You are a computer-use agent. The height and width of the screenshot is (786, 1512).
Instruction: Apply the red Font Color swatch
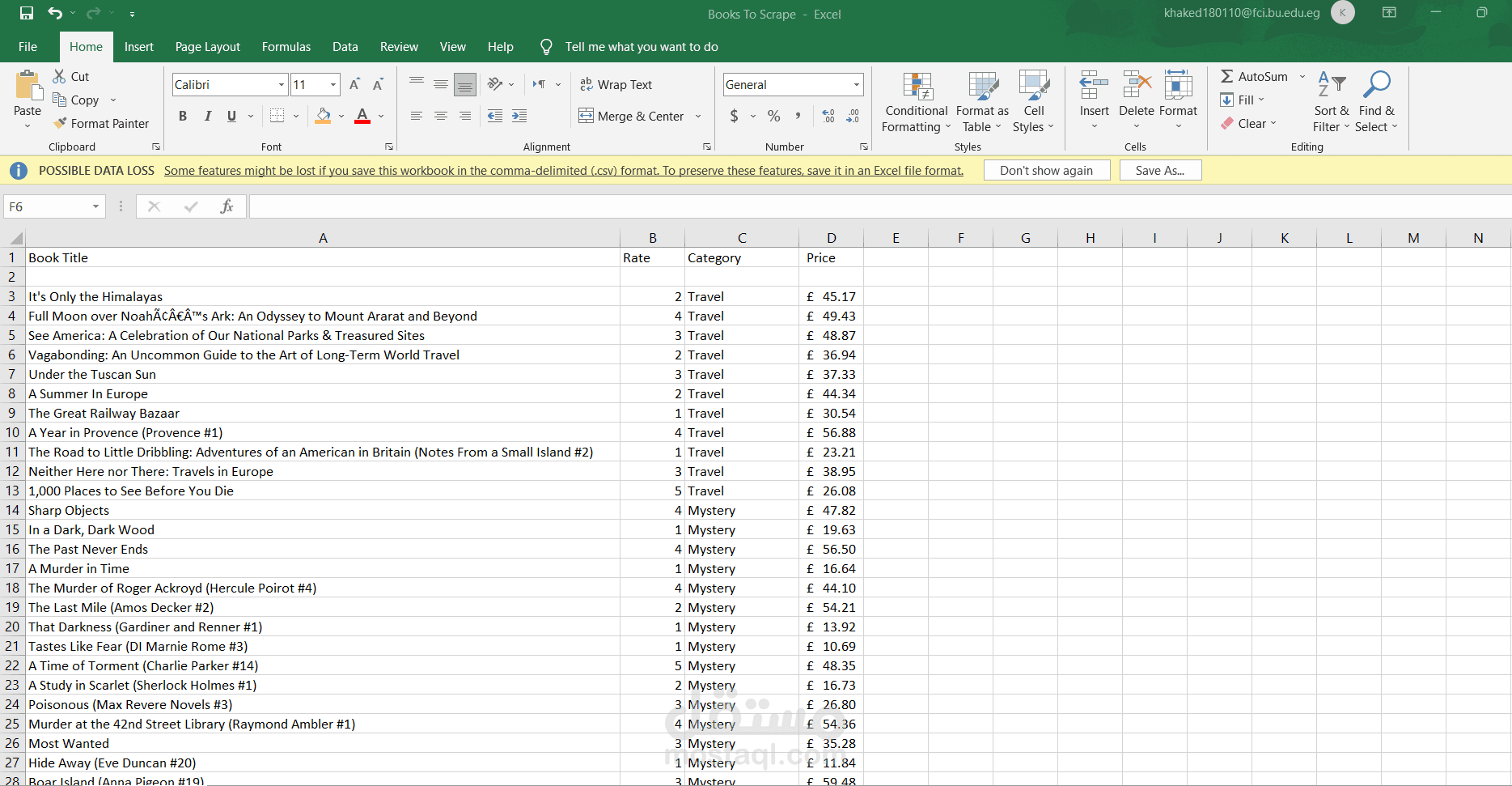click(x=362, y=116)
